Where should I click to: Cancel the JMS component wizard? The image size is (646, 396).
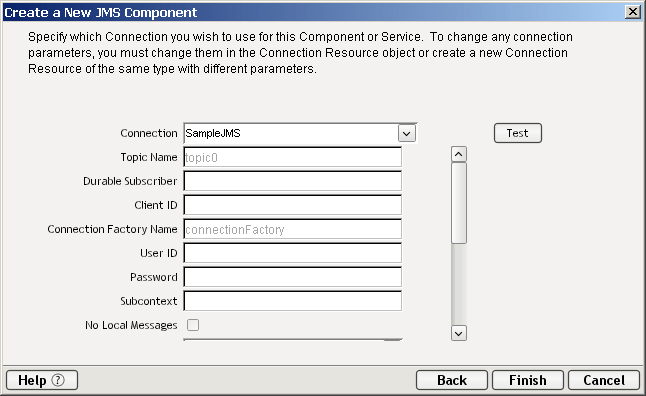[604, 380]
